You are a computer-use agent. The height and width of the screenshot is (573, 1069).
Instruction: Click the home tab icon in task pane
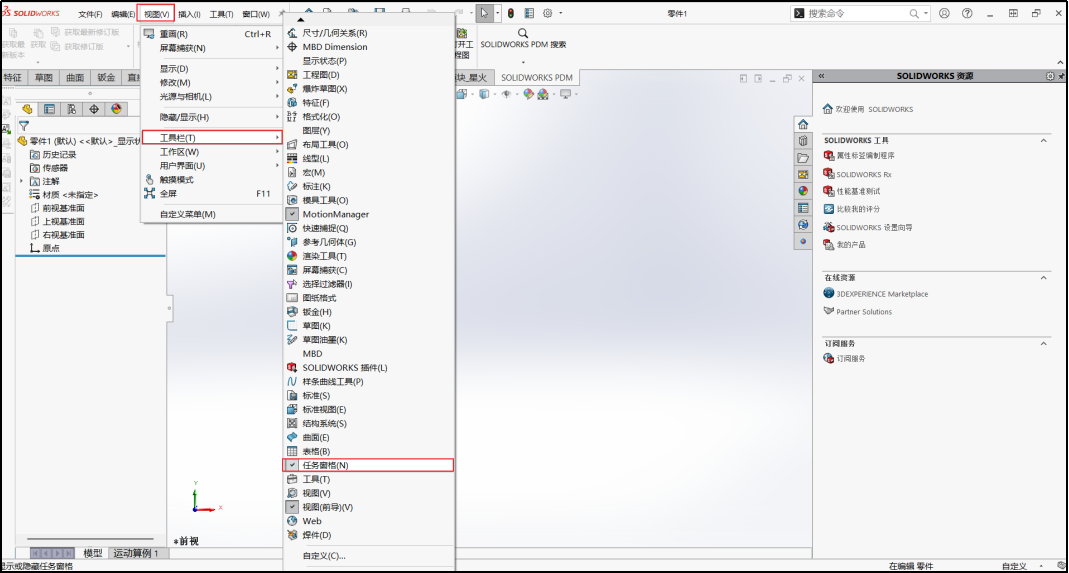coord(803,124)
